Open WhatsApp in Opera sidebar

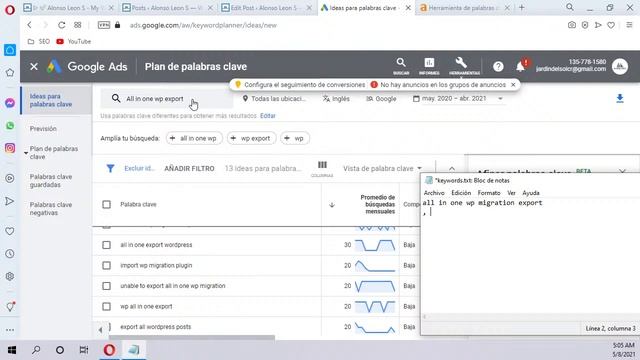point(10,126)
